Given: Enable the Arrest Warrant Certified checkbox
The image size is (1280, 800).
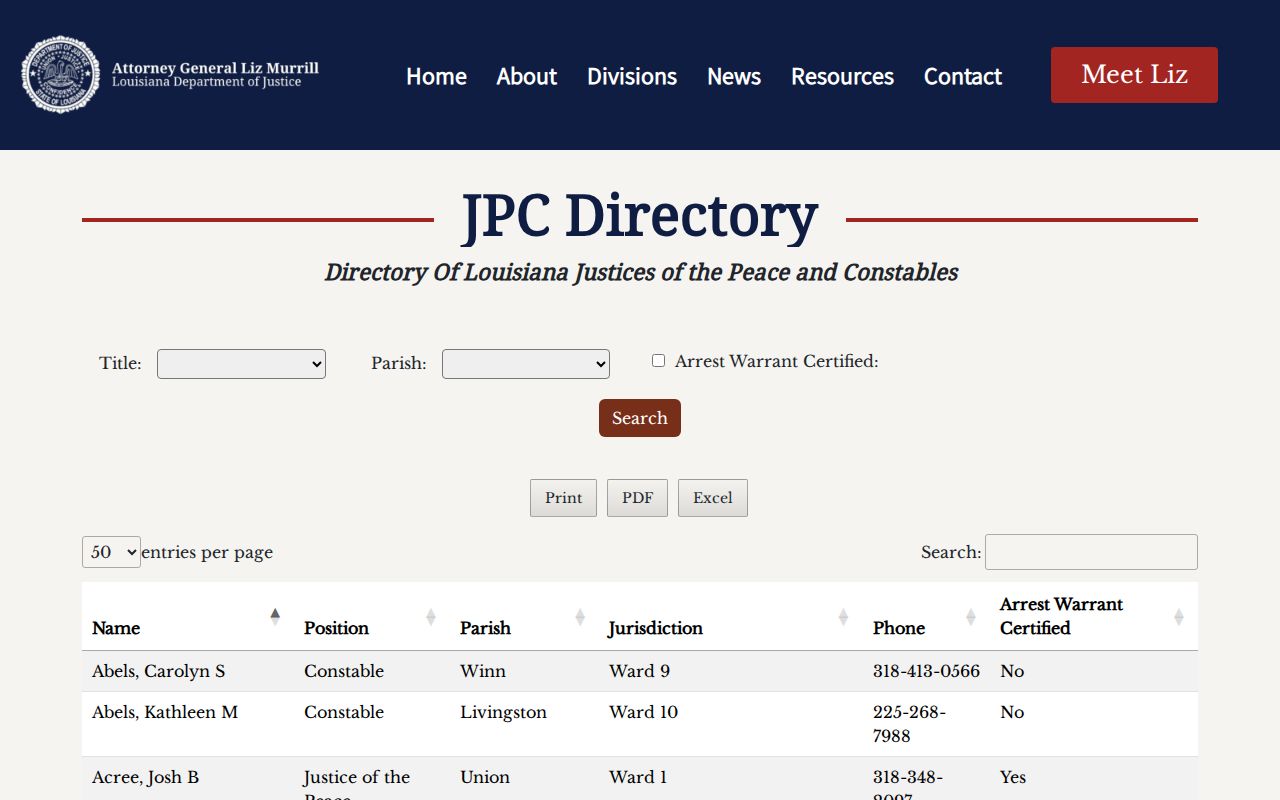Looking at the screenshot, I should (658, 361).
